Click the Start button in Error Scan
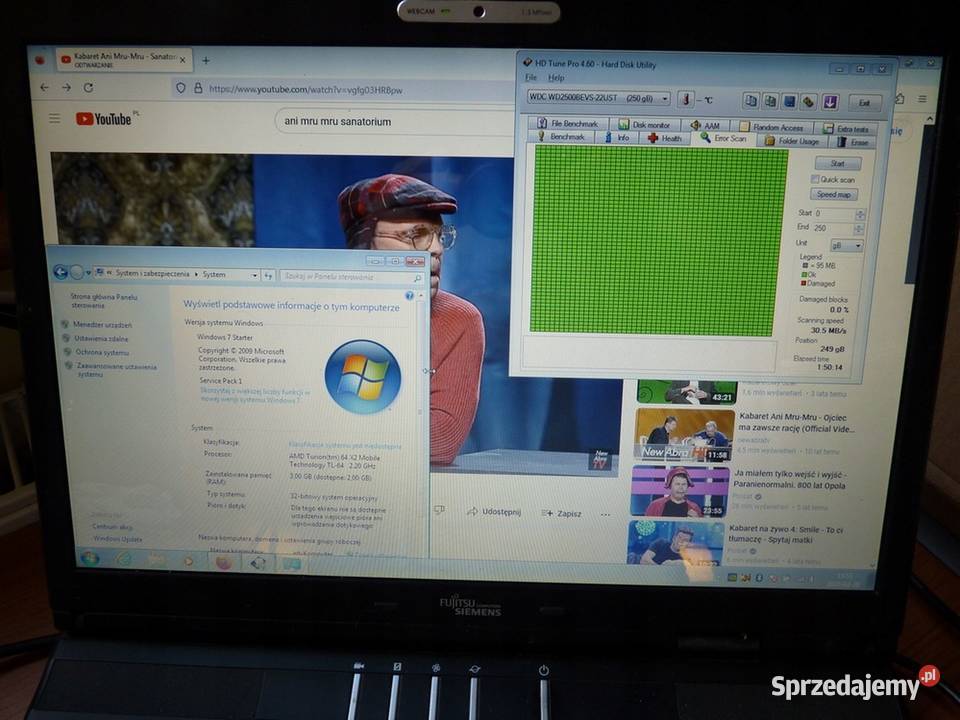The width and height of the screenshot is (960, 720). 837,163
